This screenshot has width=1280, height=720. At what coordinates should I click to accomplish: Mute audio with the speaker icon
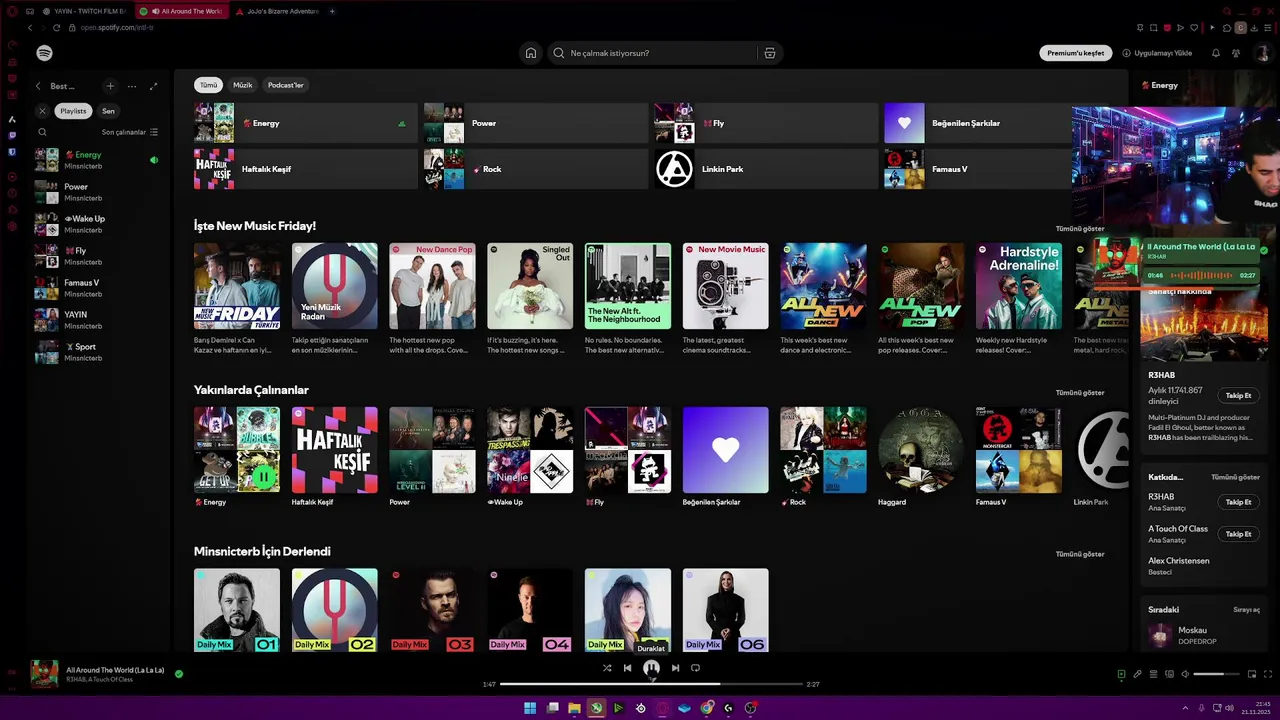(1185, 674)
